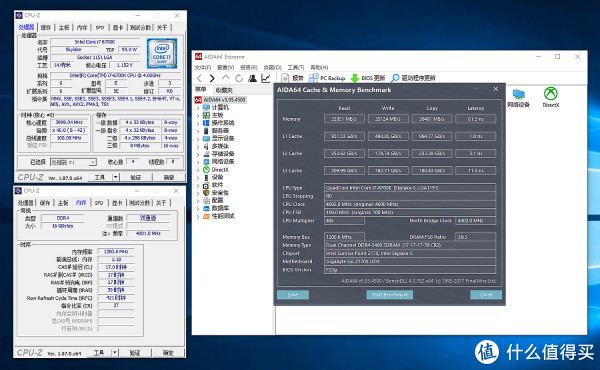Click the up-level arrow in AIDA64 toolbar
This screenshot has width=600, height=370.
[225, 78]
